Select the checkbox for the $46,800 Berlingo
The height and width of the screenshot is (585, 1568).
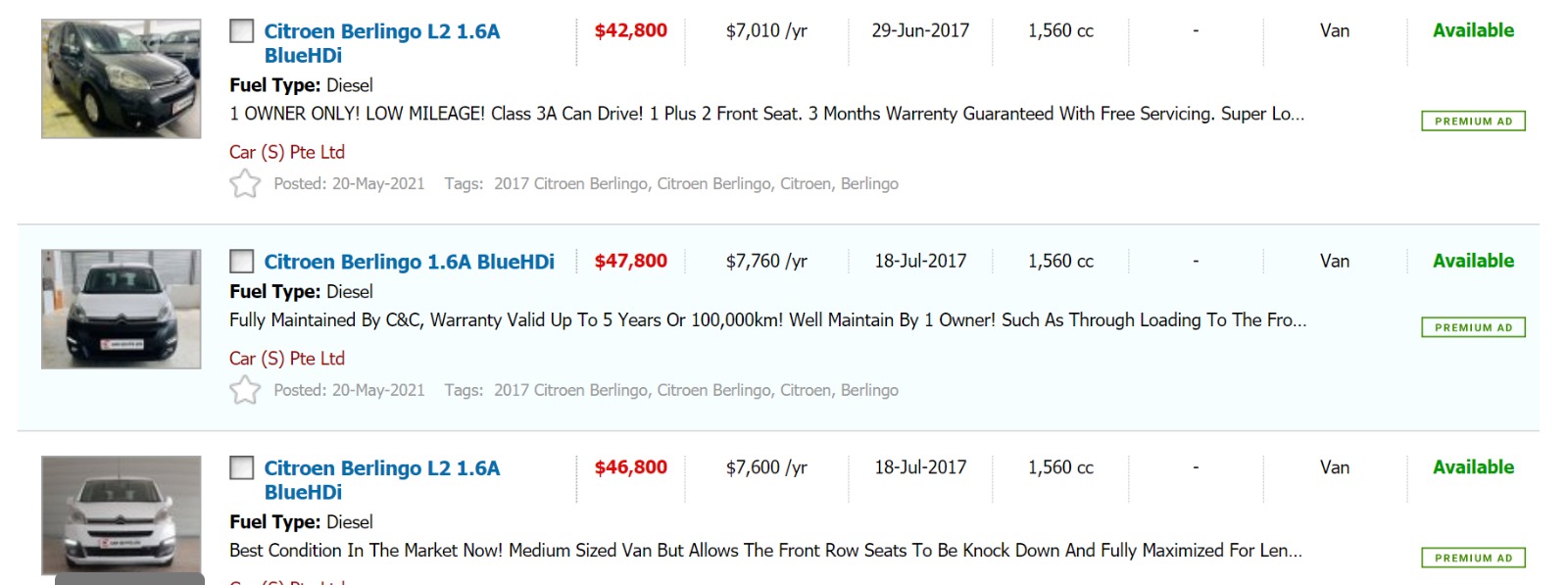[241, 468]
